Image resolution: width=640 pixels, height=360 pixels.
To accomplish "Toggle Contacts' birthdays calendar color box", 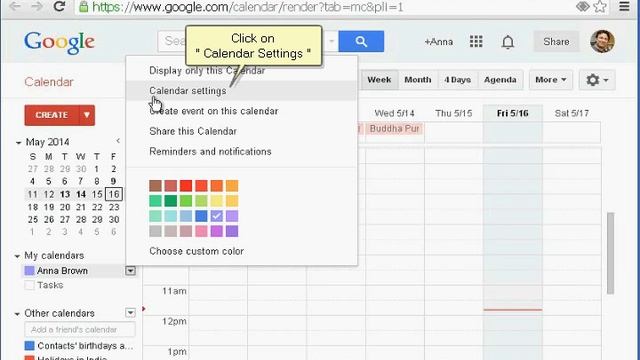I will point(29,346).
